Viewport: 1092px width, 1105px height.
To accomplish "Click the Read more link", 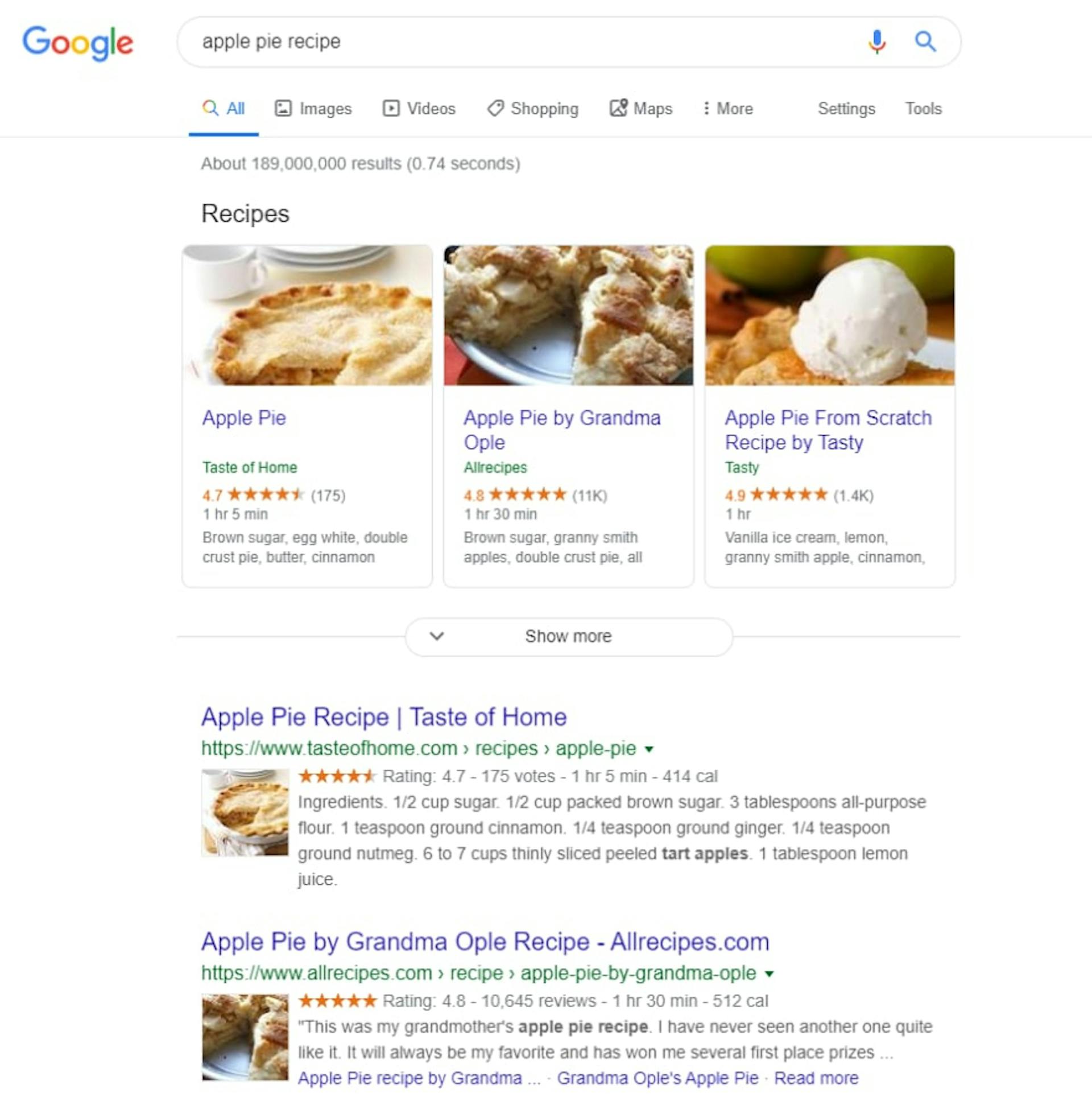I will pyautogui.click(x=816, y=1078).
